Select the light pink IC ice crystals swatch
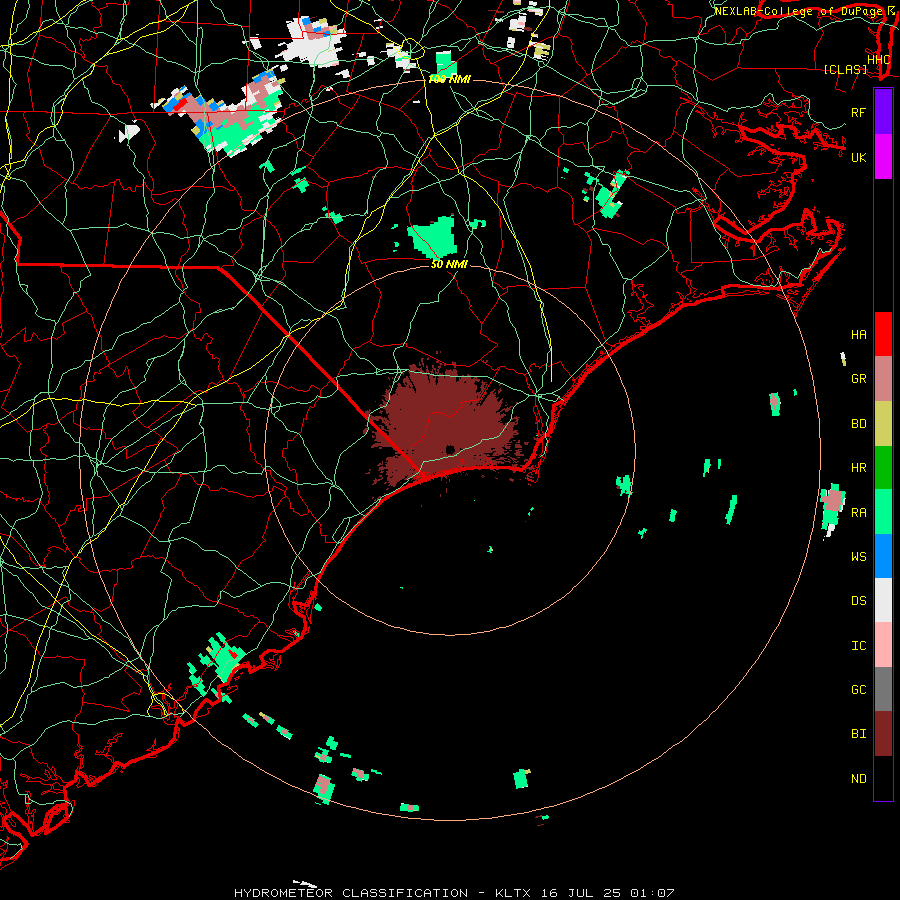This screenshot has width=900, height=900. [x=883, y=645]
